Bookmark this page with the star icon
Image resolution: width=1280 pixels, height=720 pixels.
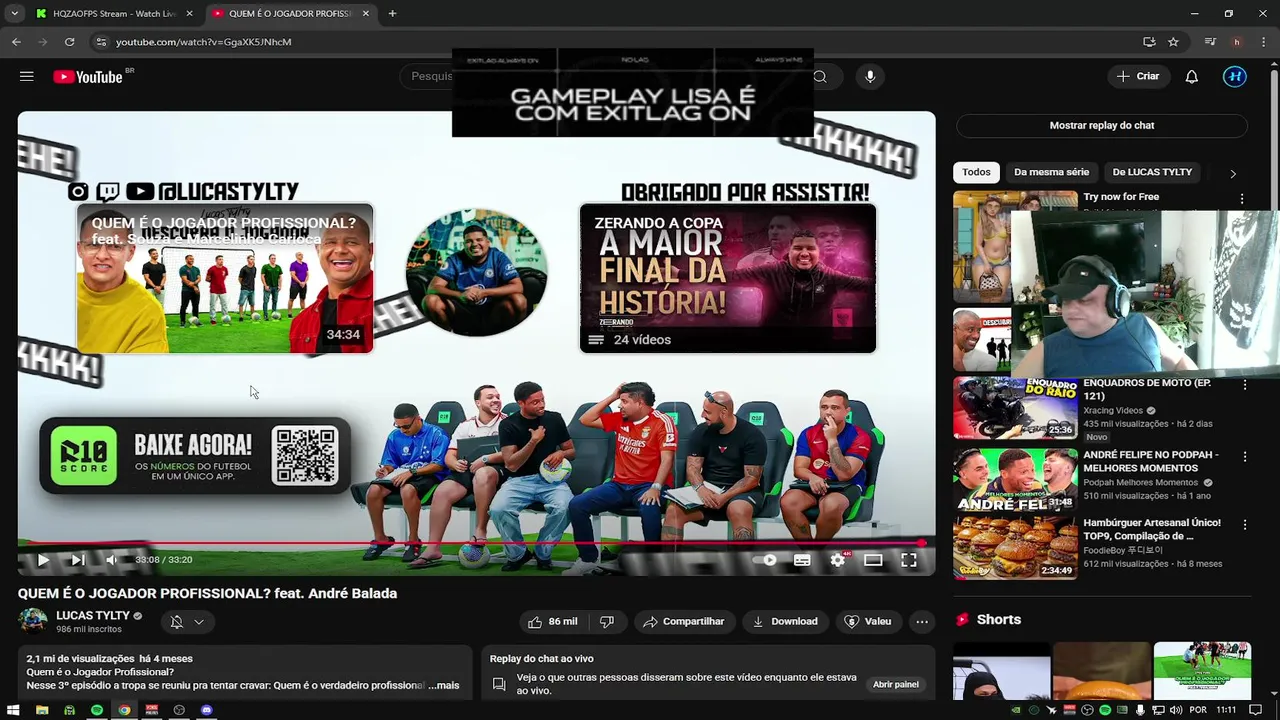pos(1173,42)
